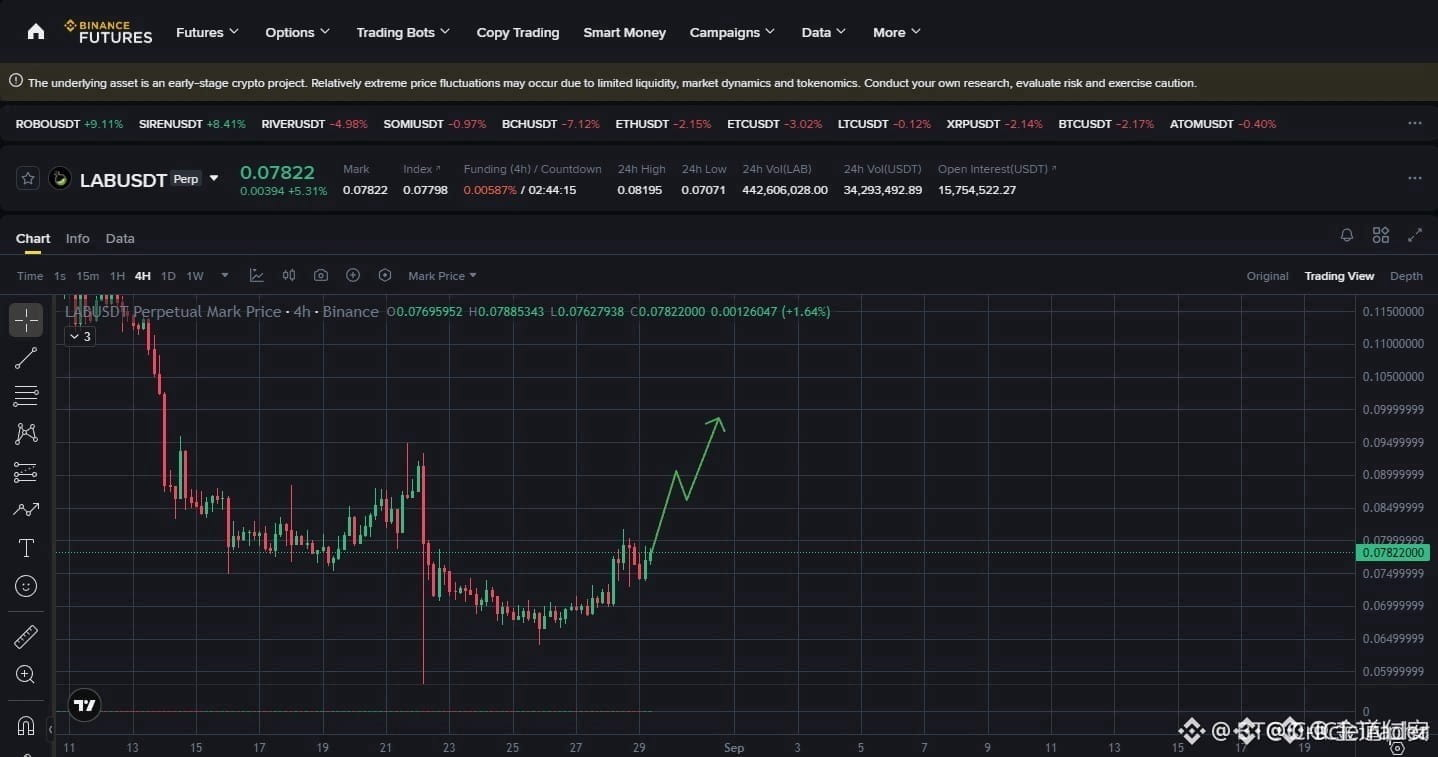Switch to the Depth chart view

[x=1406, y=276]
